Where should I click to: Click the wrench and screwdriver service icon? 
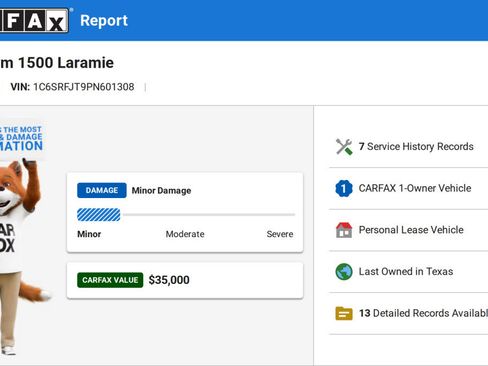coord(344,147)
